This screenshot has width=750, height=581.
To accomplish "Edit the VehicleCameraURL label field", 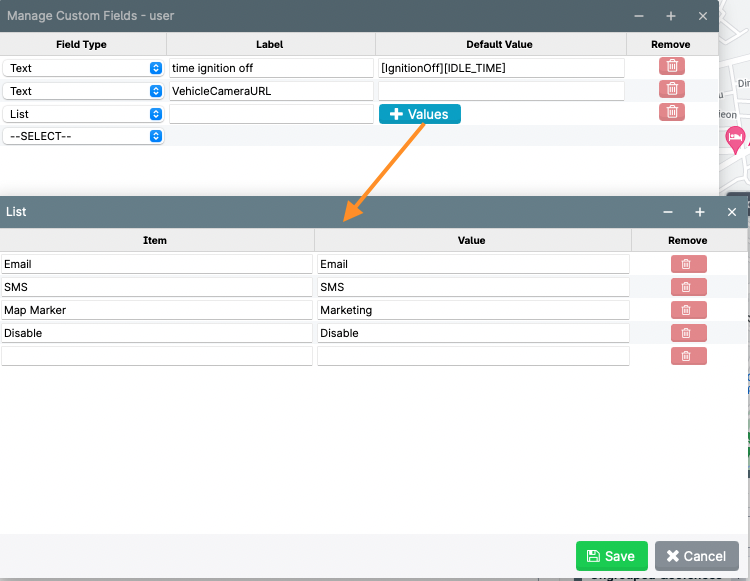I will (x=271, y=91).
